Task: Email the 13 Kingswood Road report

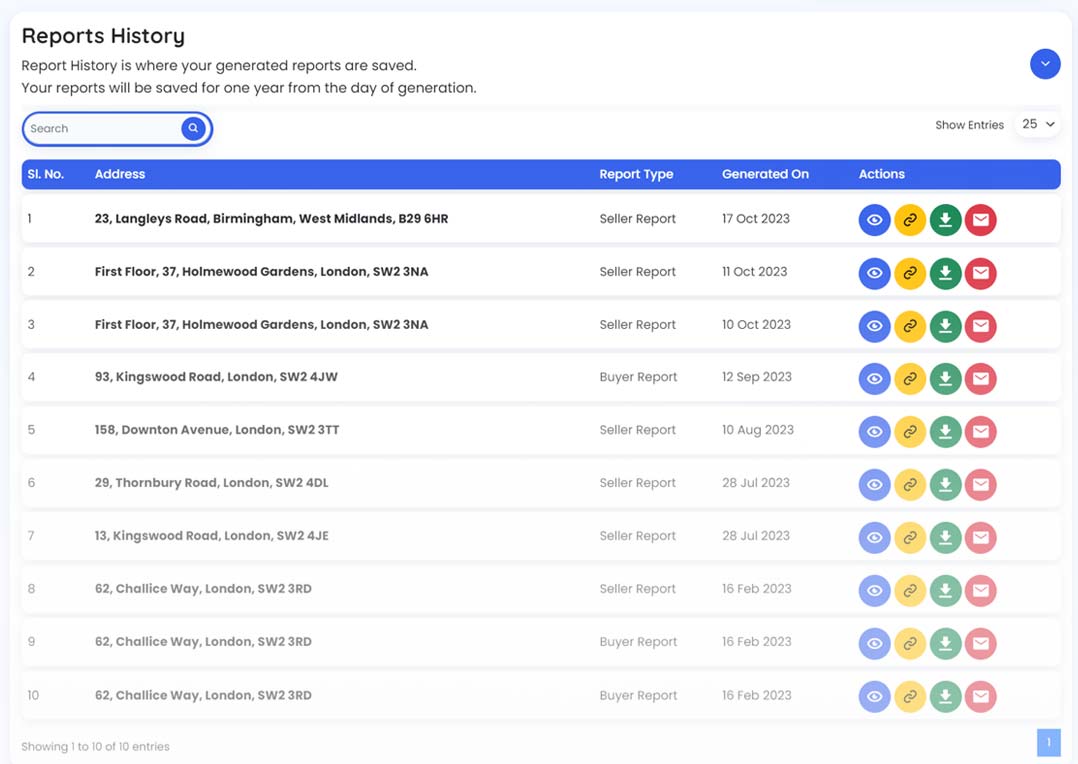Action: point(981,538)
